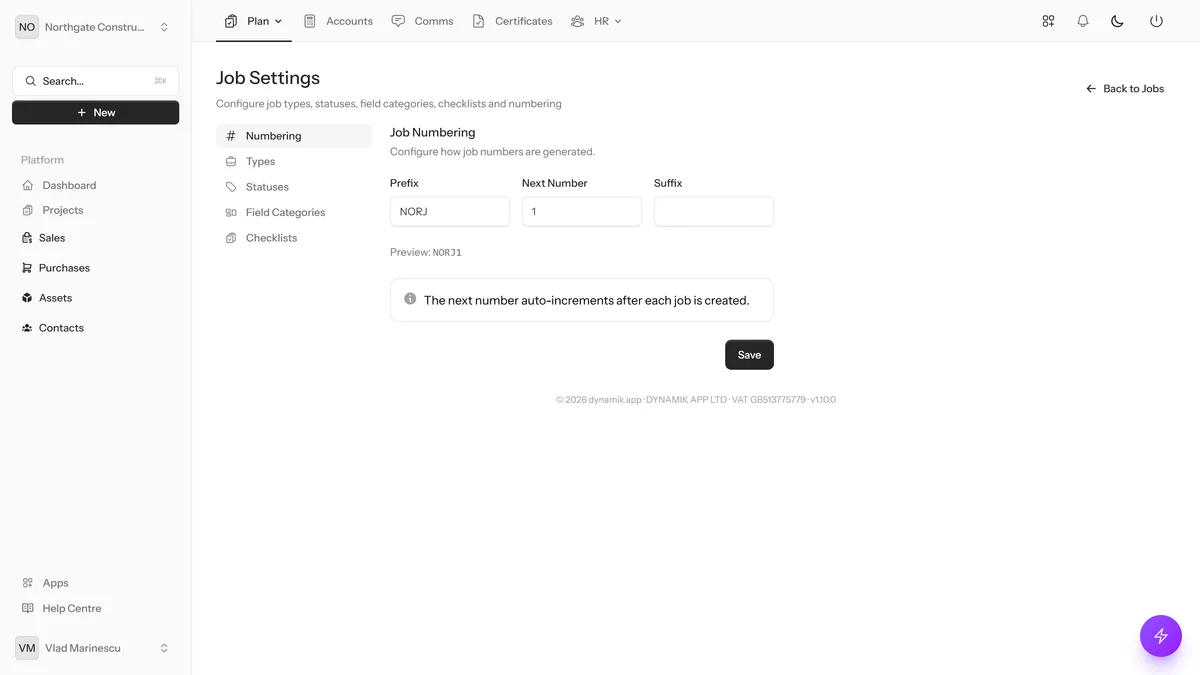Open the apps grid icon in top bar
This screenshot has height=675, width=1200.
[1048, 21]
